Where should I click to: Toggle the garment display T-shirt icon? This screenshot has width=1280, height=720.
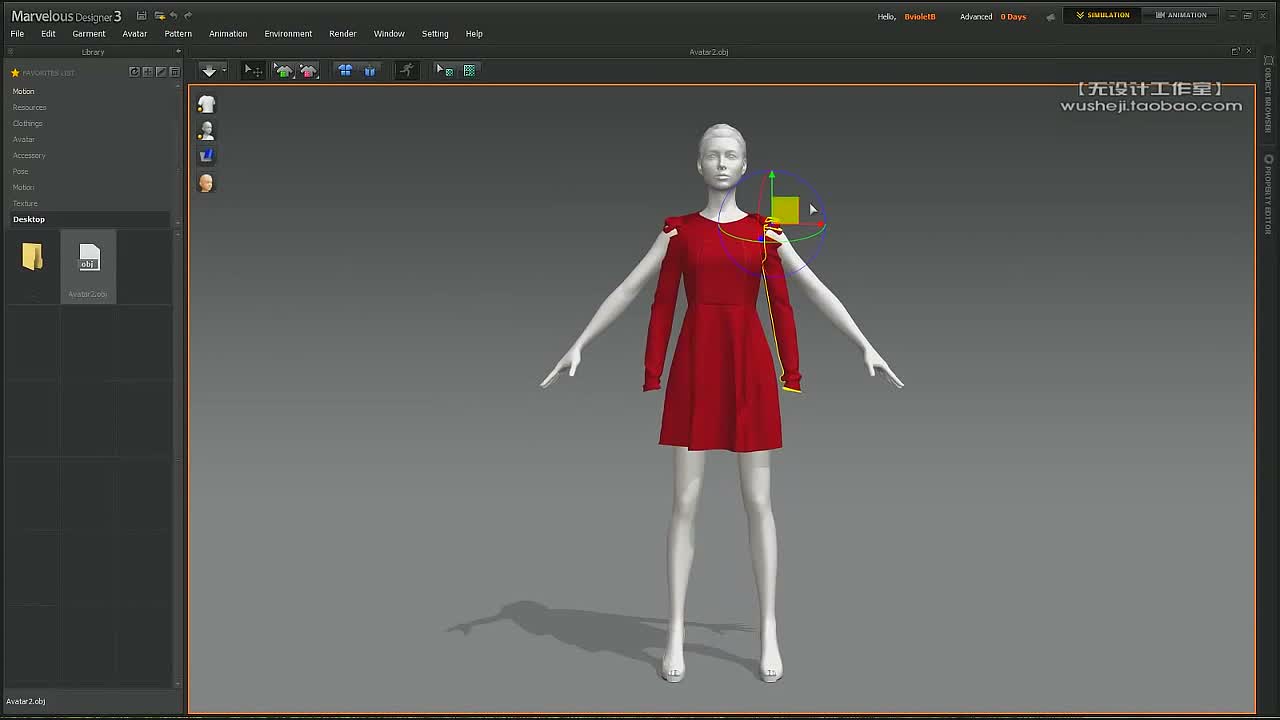[206, 104]
